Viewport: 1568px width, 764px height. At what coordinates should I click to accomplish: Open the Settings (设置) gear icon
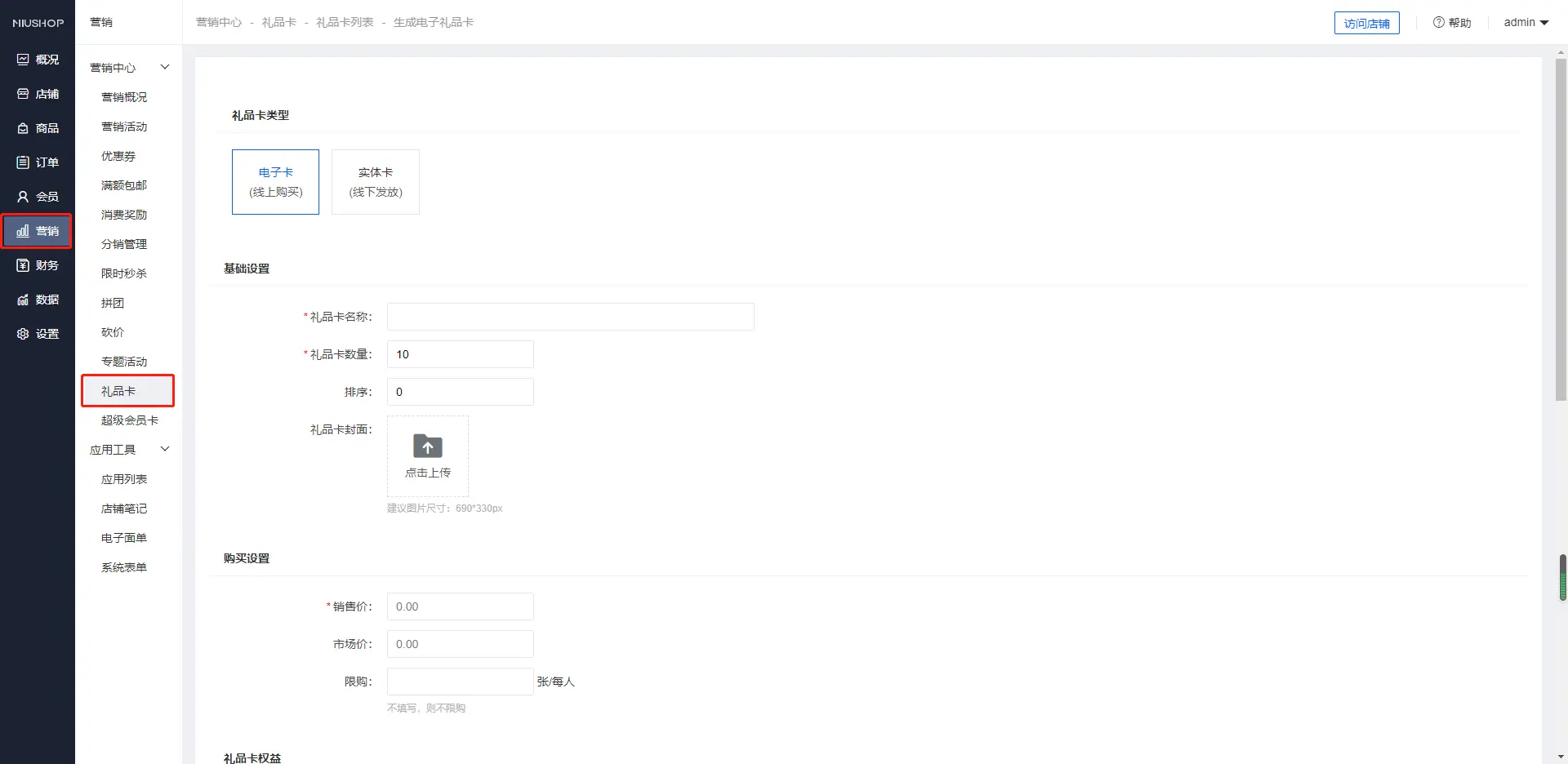[x=23, y=334]
